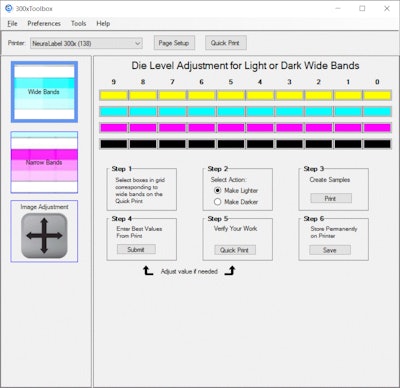Select the Make Darker radio button
Screen dimensions: 400x388
(218, 202)
